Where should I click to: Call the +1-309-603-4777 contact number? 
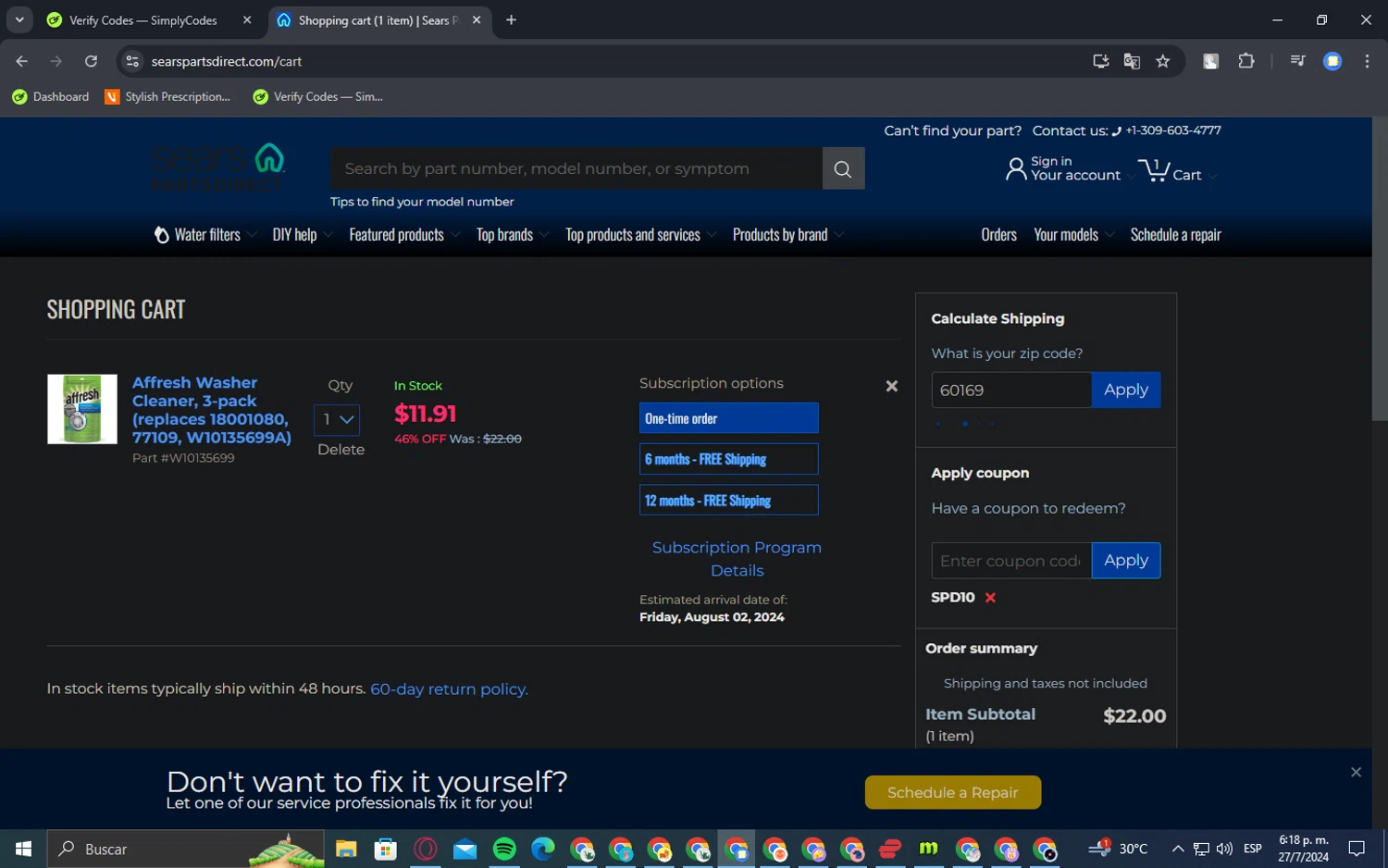pos(1172,130)
